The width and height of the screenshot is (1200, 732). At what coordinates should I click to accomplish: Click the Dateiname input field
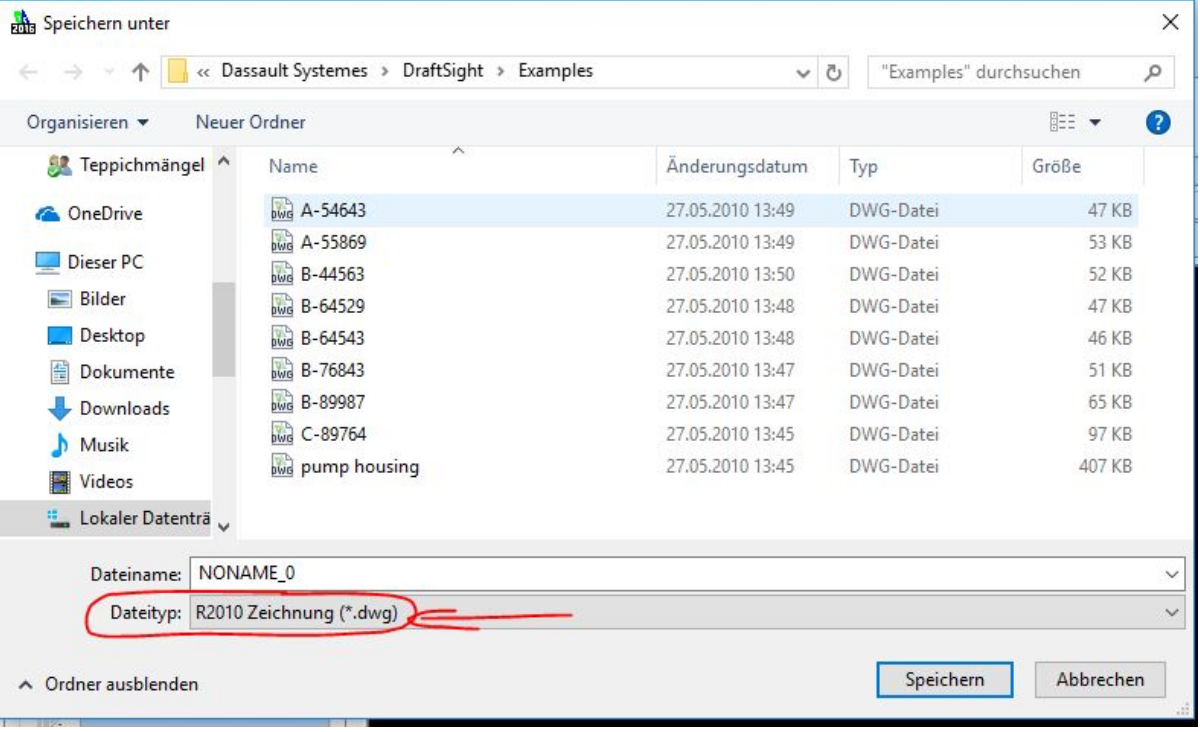675,574
